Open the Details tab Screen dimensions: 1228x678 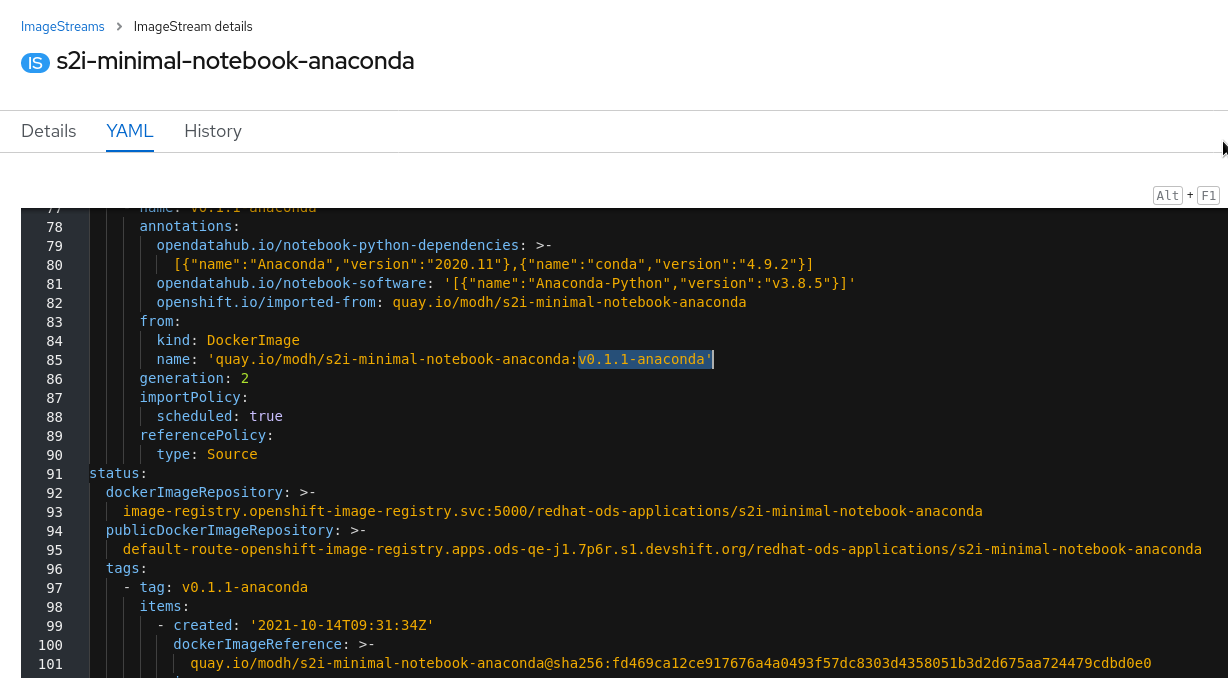pos(49,131)
